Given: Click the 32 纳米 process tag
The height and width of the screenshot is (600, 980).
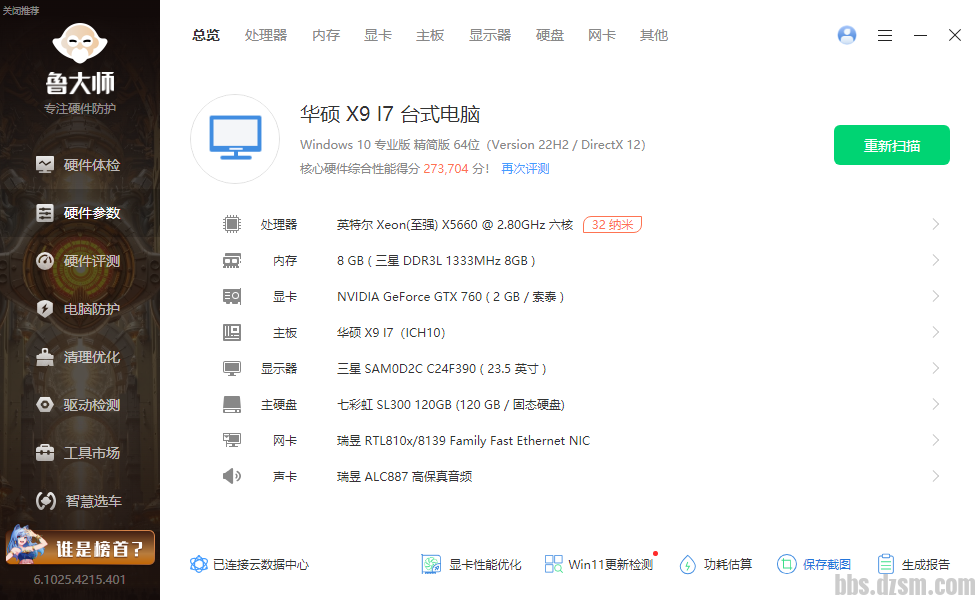Looking at the screenshot, I should coord(612,224).
